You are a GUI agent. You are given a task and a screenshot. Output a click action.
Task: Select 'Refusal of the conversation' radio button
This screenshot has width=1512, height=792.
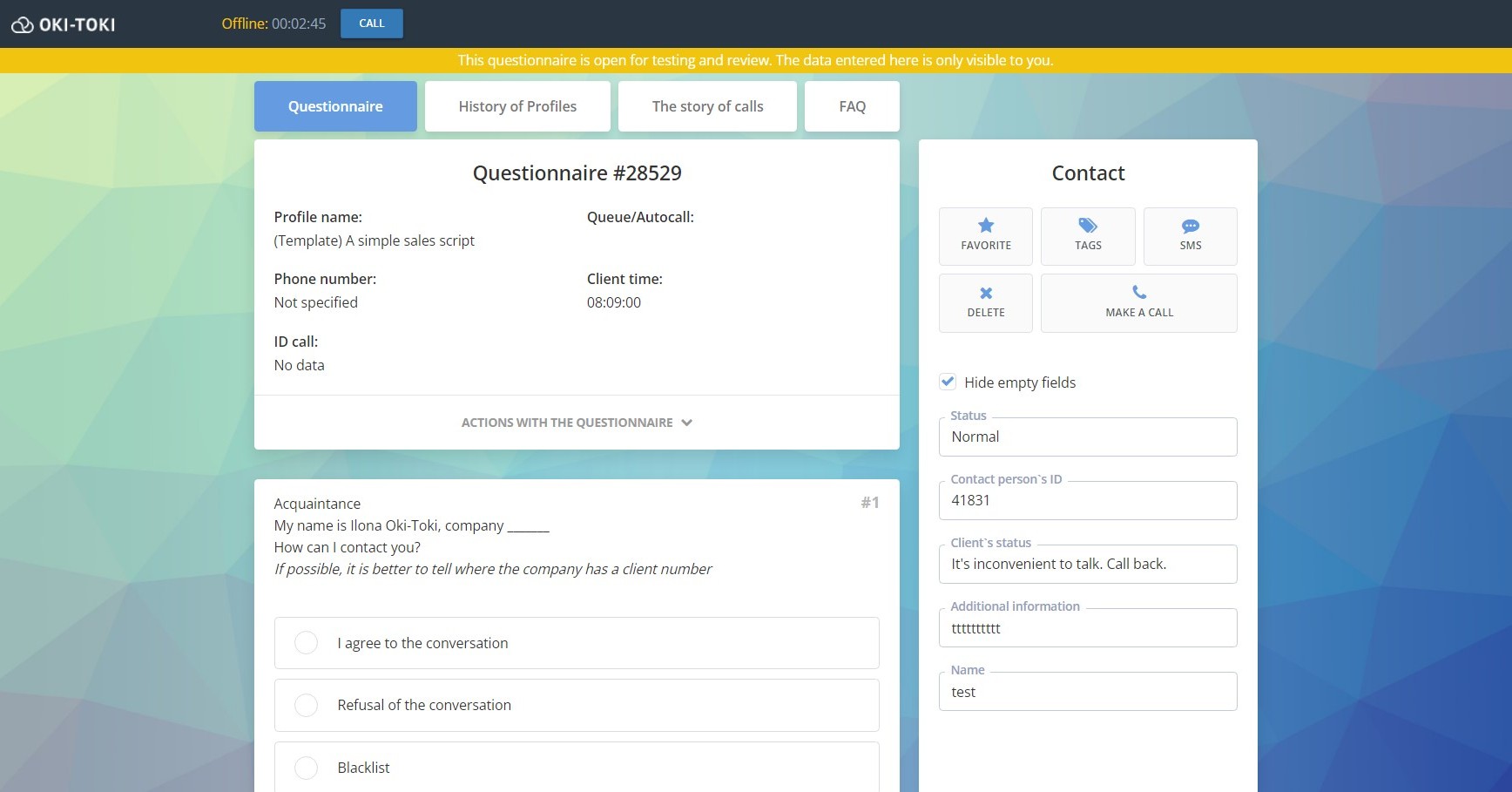click(x=306, y=705)
